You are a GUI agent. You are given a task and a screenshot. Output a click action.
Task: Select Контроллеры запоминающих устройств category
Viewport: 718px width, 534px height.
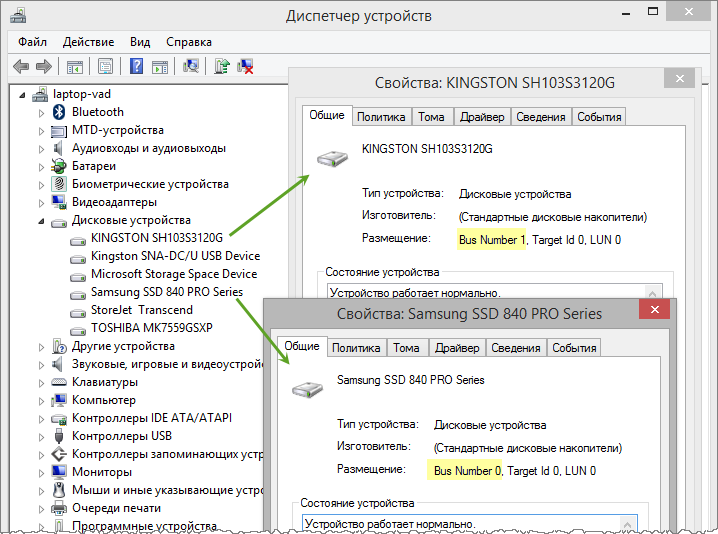click(168, 454)
